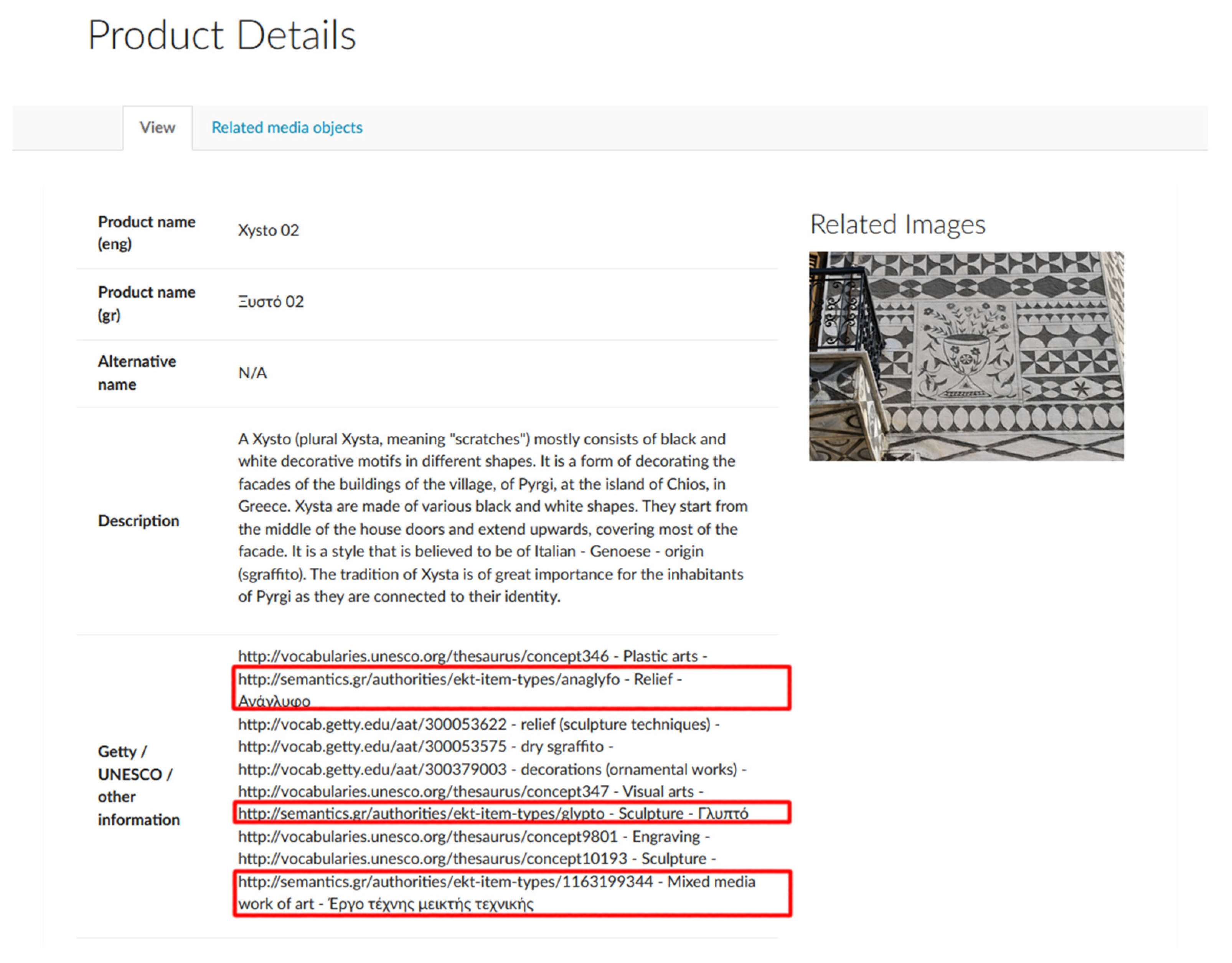Viewport: 1232px width, 963px height.
Task: Click the Product Details page heading
Action: [x=222, y=35]
